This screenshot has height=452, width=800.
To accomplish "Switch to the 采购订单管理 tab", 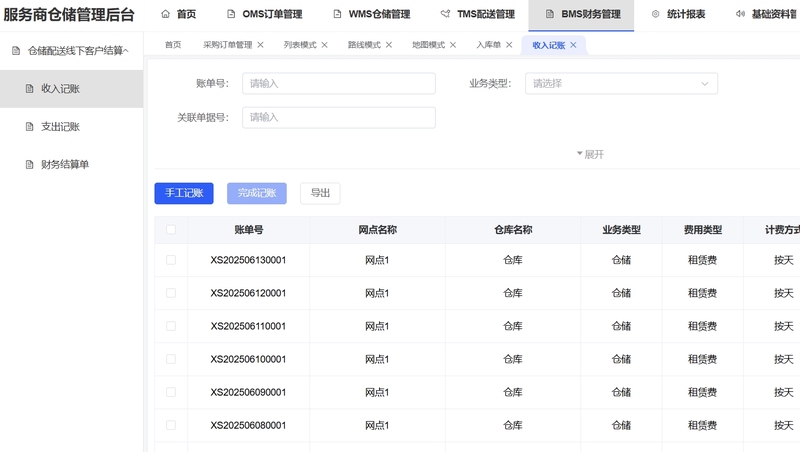I will [x=228, y=45].
